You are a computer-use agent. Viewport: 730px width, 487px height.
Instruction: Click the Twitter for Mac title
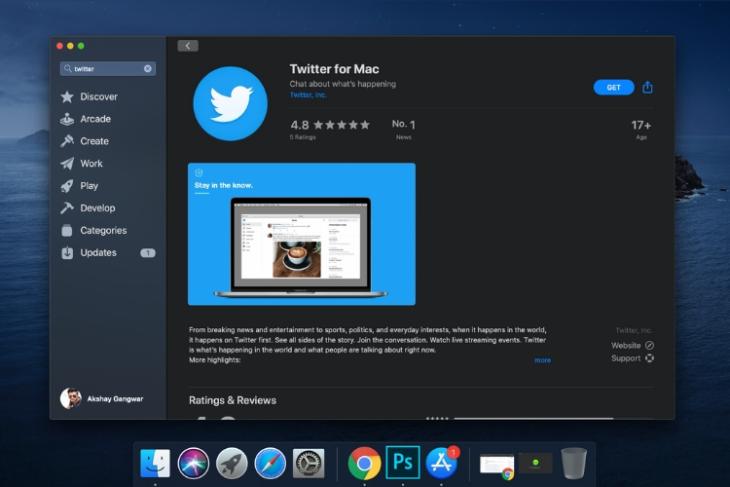tap(334, 69)
